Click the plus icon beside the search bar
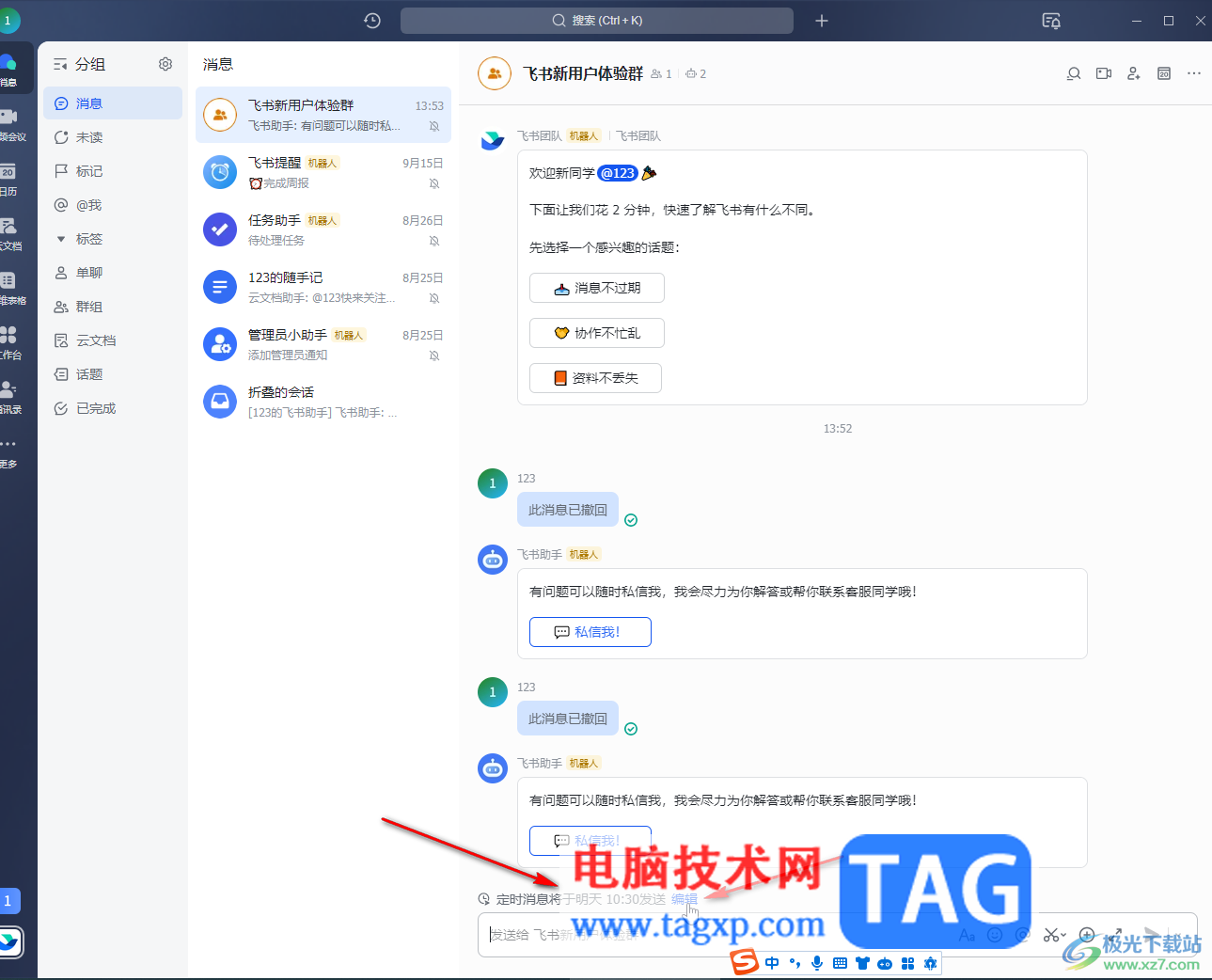This screenshot has height=980, width=1212. (x=822, y=21)
